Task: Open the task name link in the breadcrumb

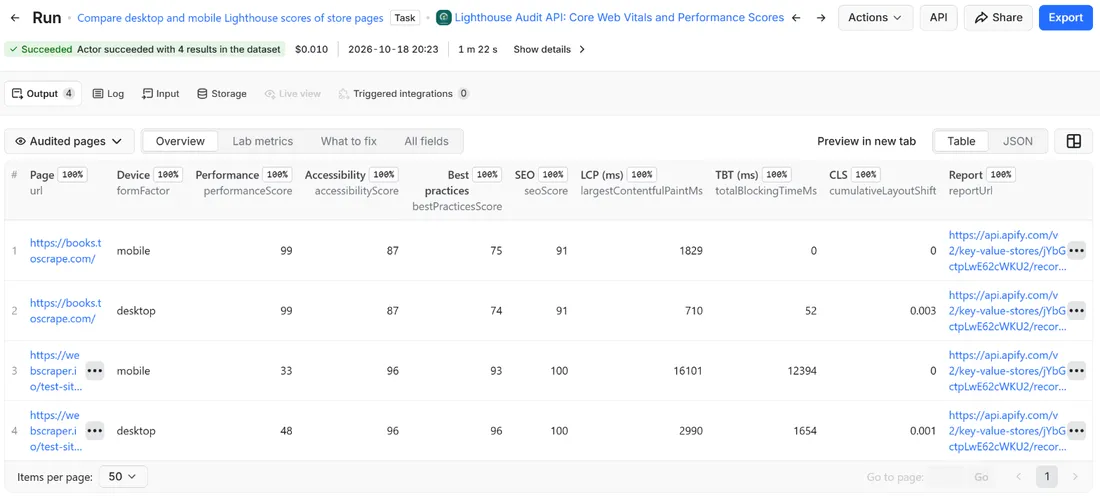Action: [230, 18]
